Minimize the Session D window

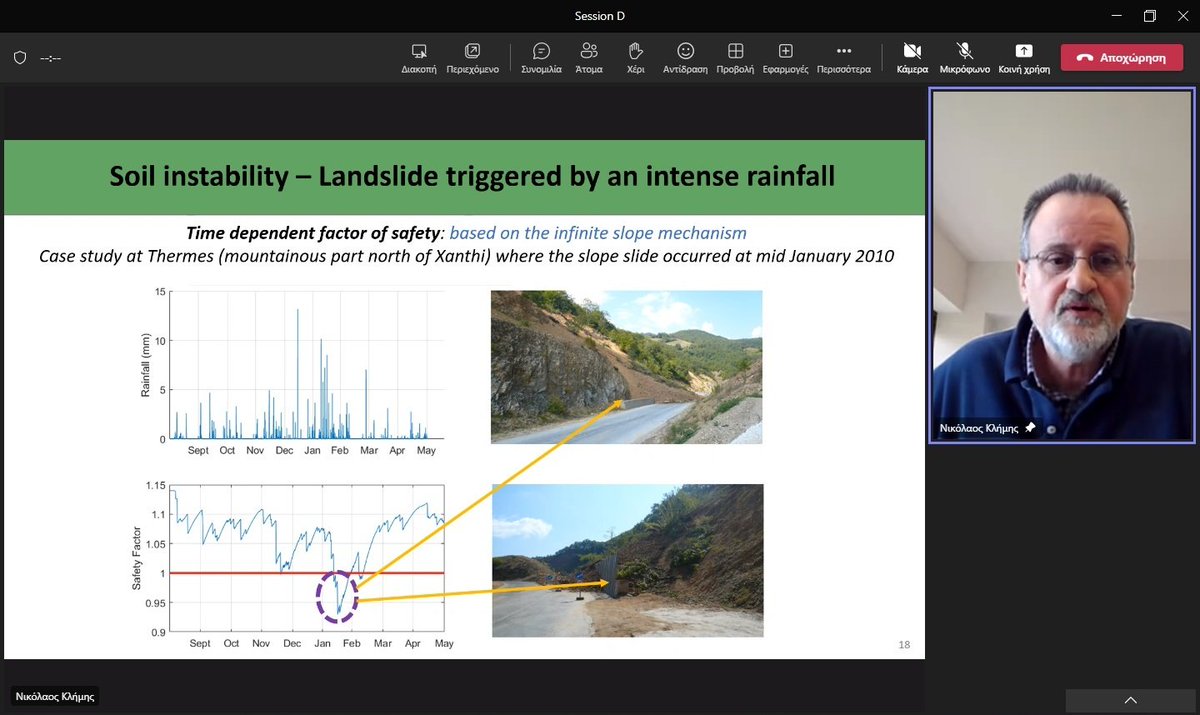pos(1115,15)
